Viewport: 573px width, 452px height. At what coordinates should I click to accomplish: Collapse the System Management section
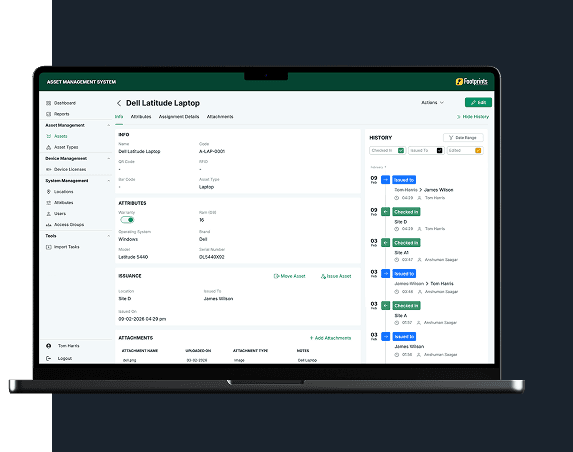(x=109, y=181)
